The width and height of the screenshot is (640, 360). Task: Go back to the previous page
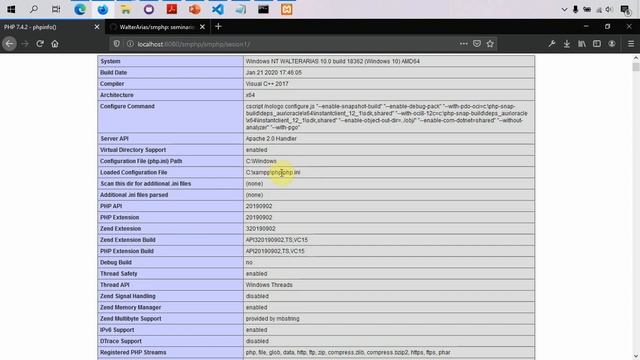pos(9,44)
